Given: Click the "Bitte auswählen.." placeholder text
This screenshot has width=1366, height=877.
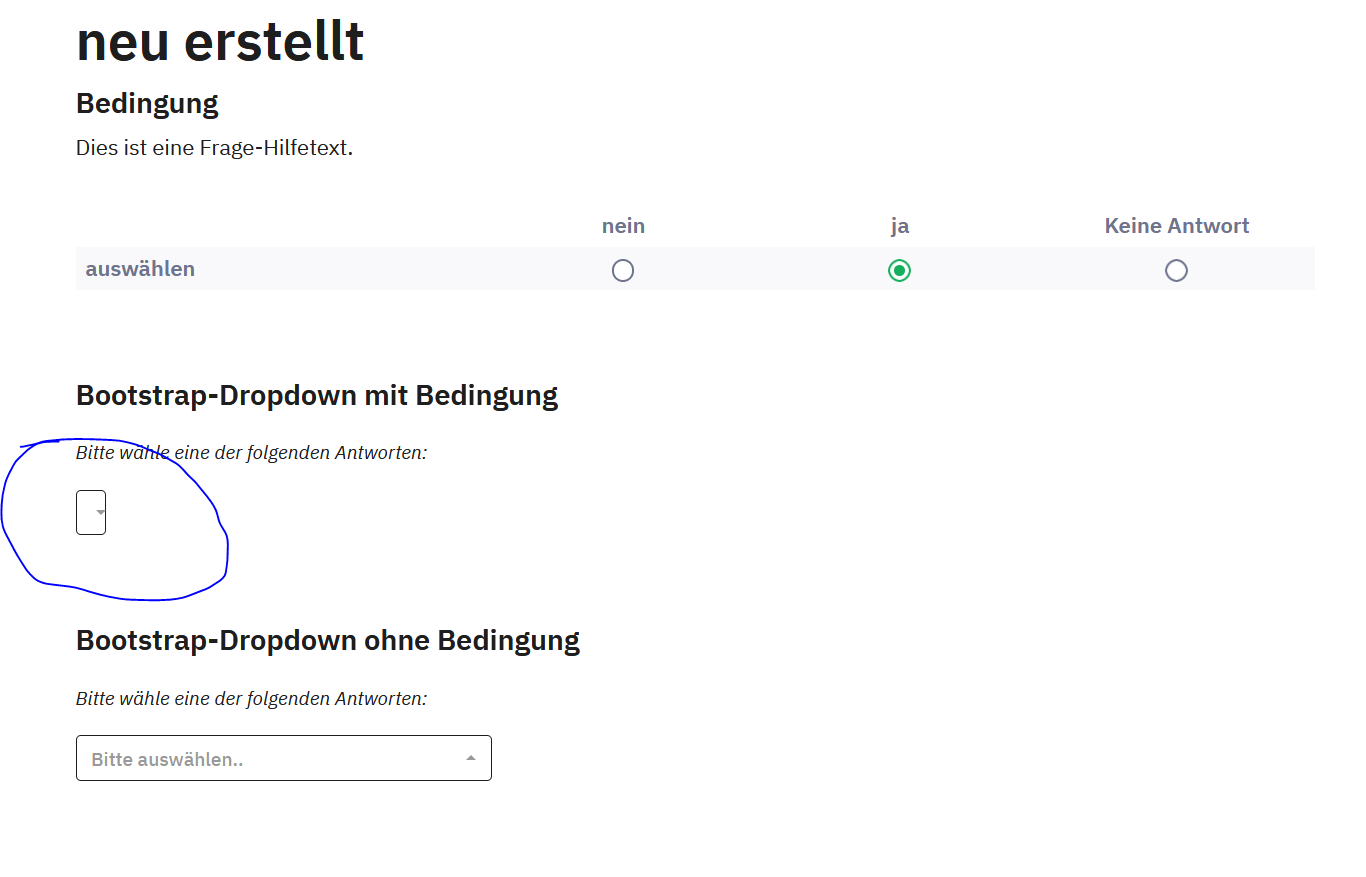Looking at the screenshot, I should point(167,759).
